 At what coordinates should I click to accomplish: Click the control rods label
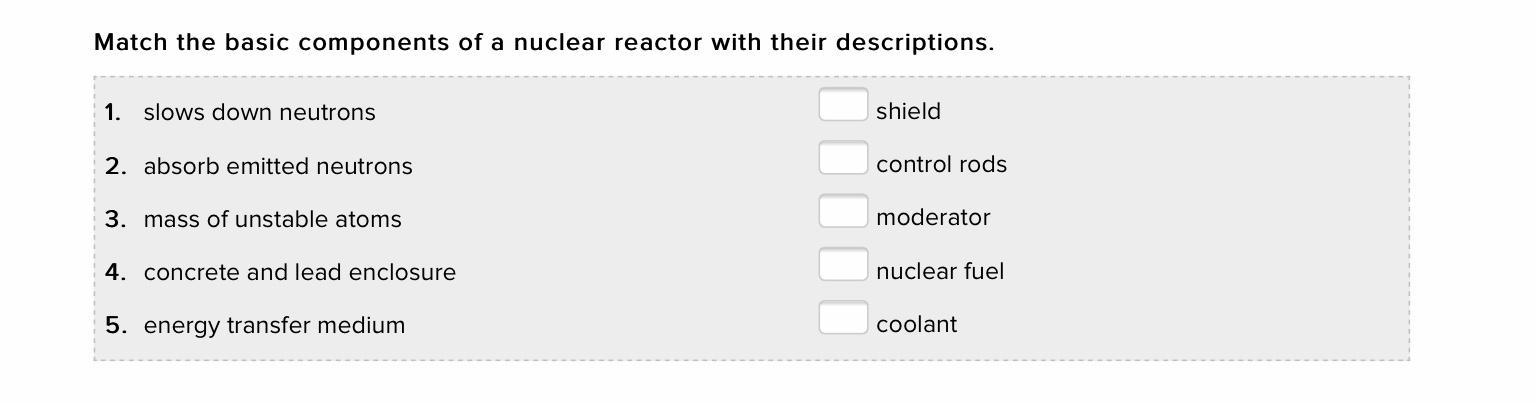coord(941,164)
